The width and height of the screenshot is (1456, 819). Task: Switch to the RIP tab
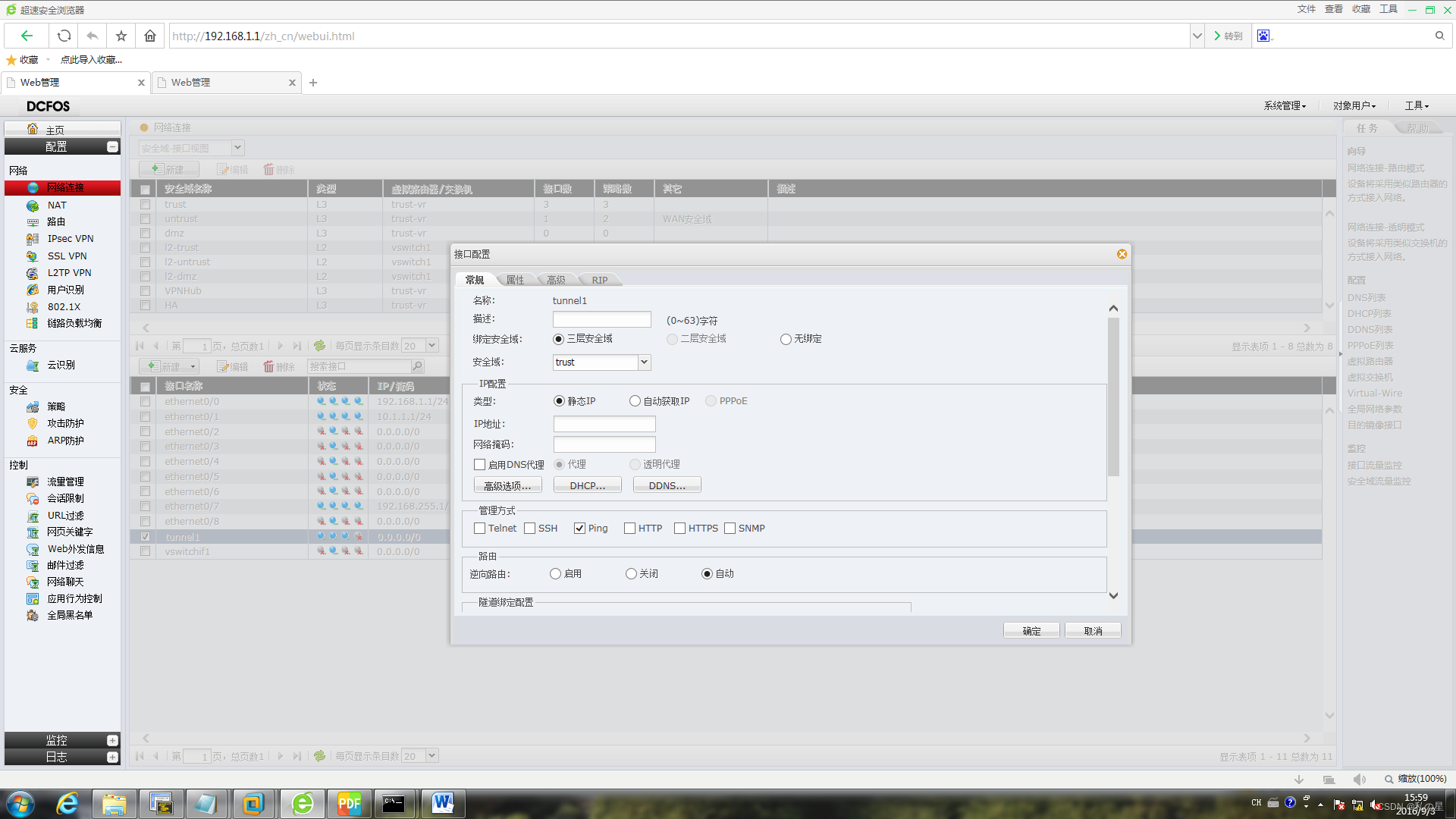(599, 280)
